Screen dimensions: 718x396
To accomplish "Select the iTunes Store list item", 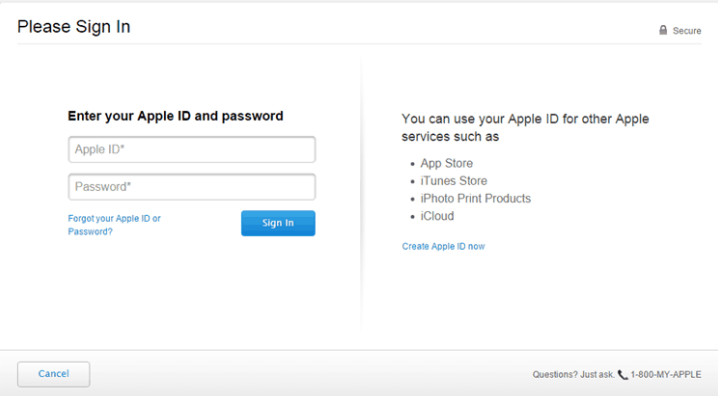I will click(x=454, y=181).
